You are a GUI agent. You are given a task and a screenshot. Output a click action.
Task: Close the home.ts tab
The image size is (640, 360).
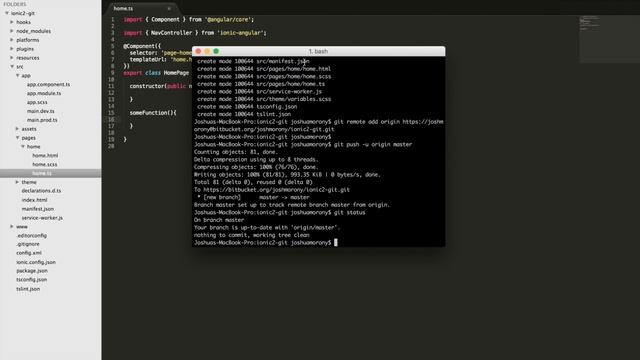click(169, 9)
